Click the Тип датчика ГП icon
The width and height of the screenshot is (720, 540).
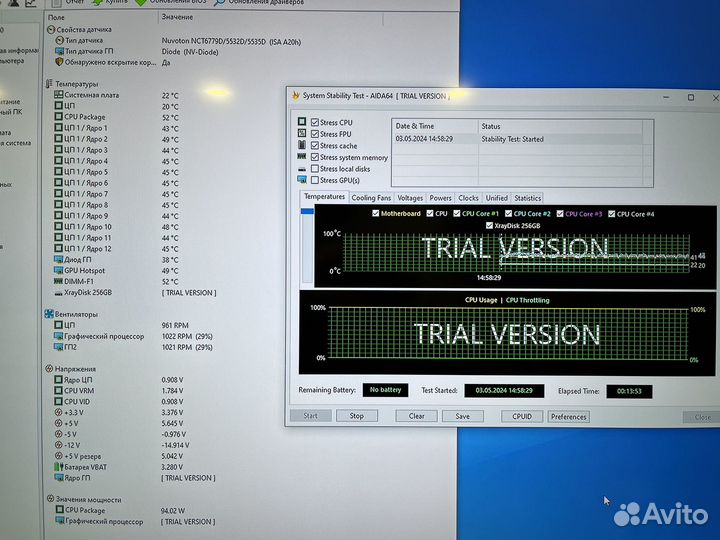tap(59, 51)
